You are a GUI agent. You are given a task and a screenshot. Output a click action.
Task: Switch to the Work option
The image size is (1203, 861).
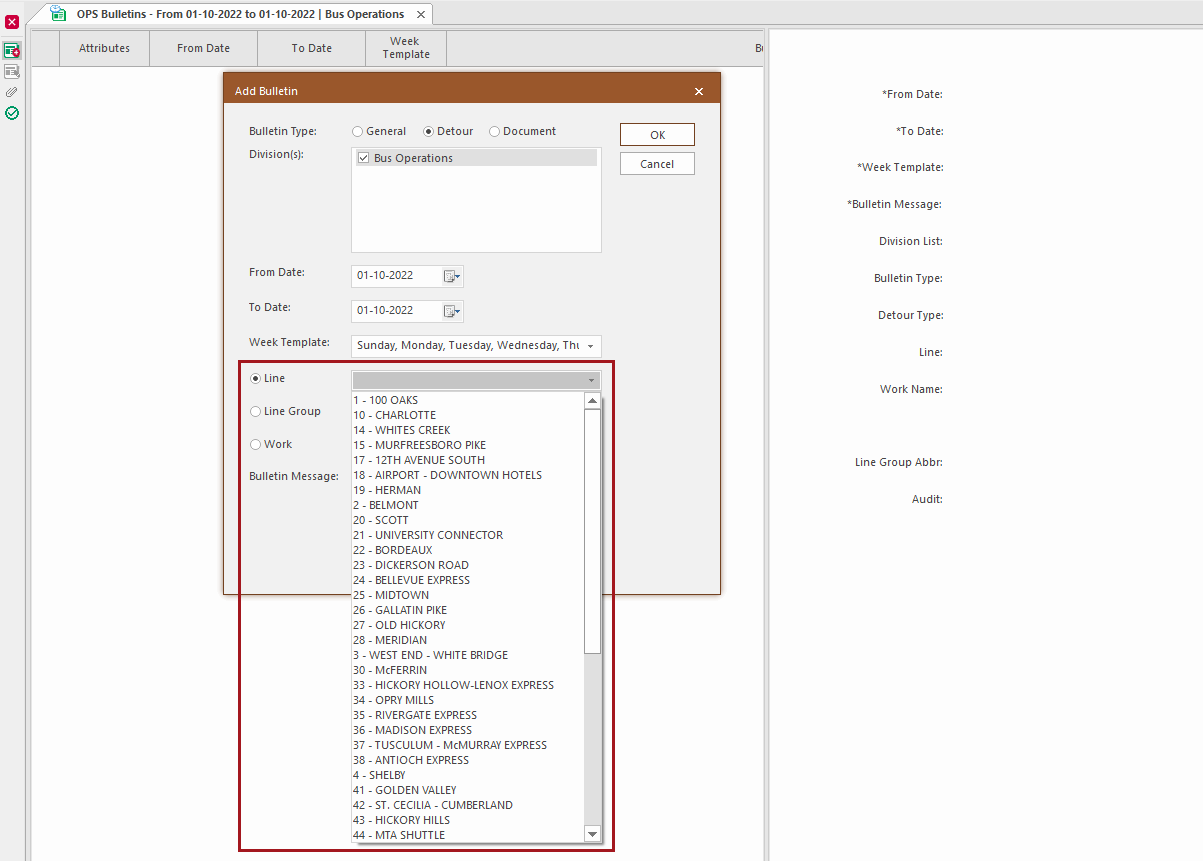coord(257,444)
